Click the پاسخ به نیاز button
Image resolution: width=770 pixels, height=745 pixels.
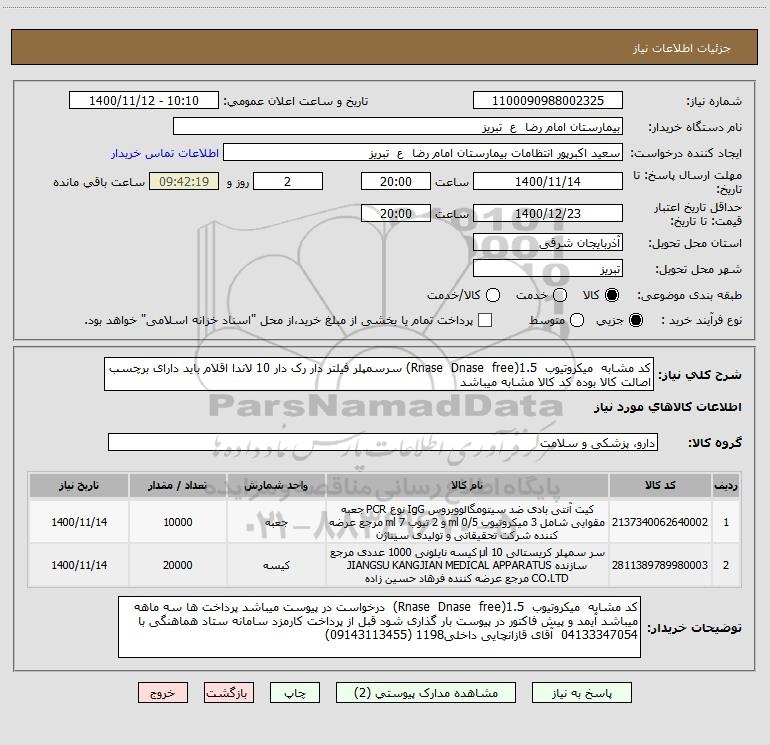click(x=581, y=692)
